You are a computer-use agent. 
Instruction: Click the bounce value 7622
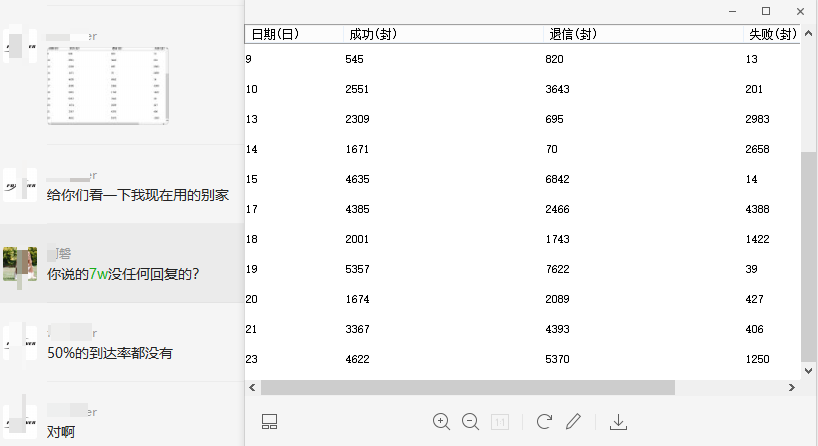[x=557, y=269]
